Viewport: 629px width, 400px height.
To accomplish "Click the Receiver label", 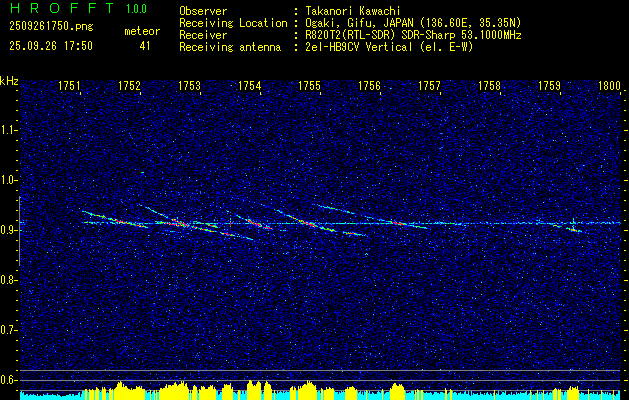I will pos(203,35).
